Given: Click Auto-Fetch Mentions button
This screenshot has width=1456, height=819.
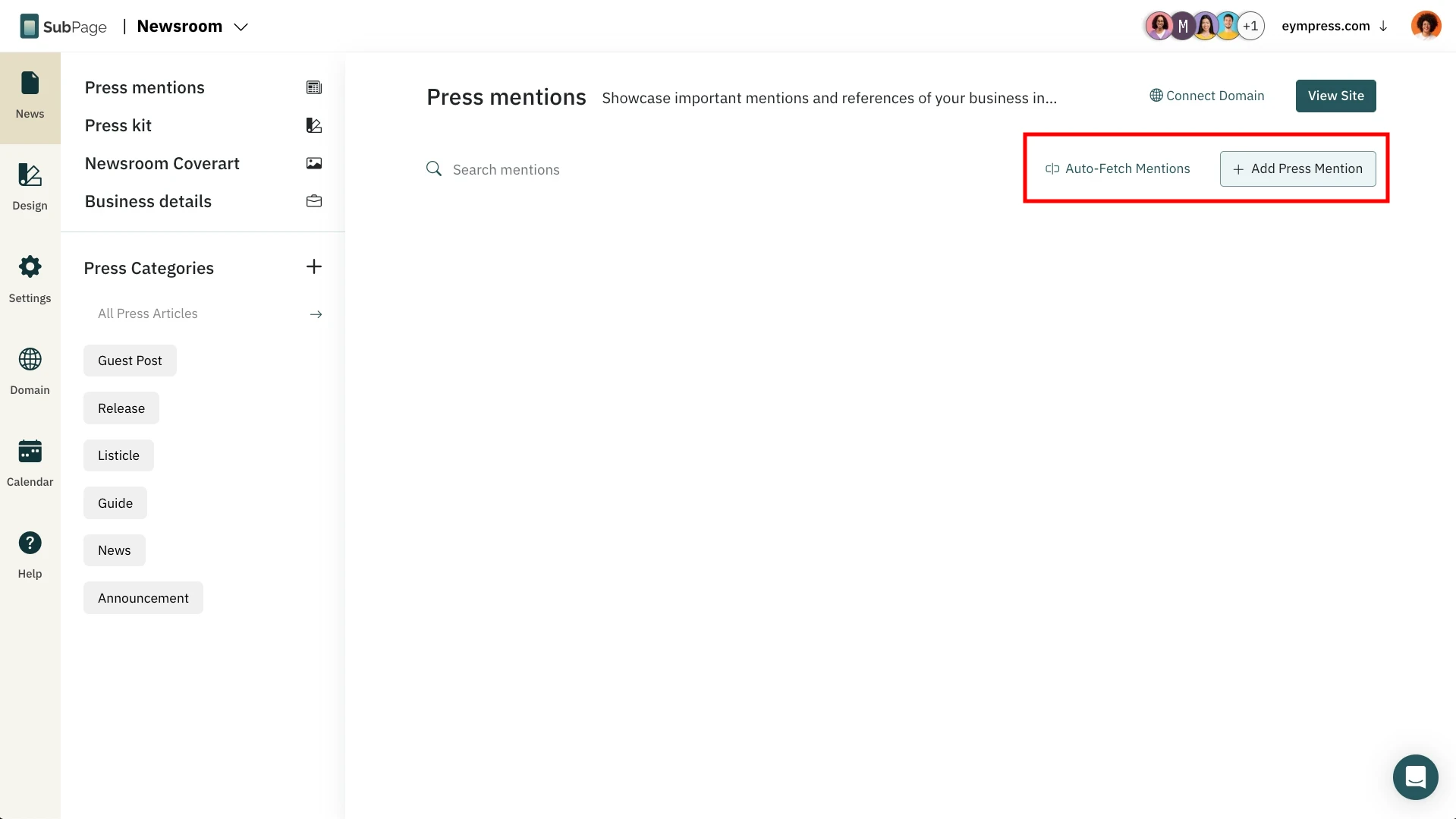Looking at the screenshot, I should coord(1118,169).
